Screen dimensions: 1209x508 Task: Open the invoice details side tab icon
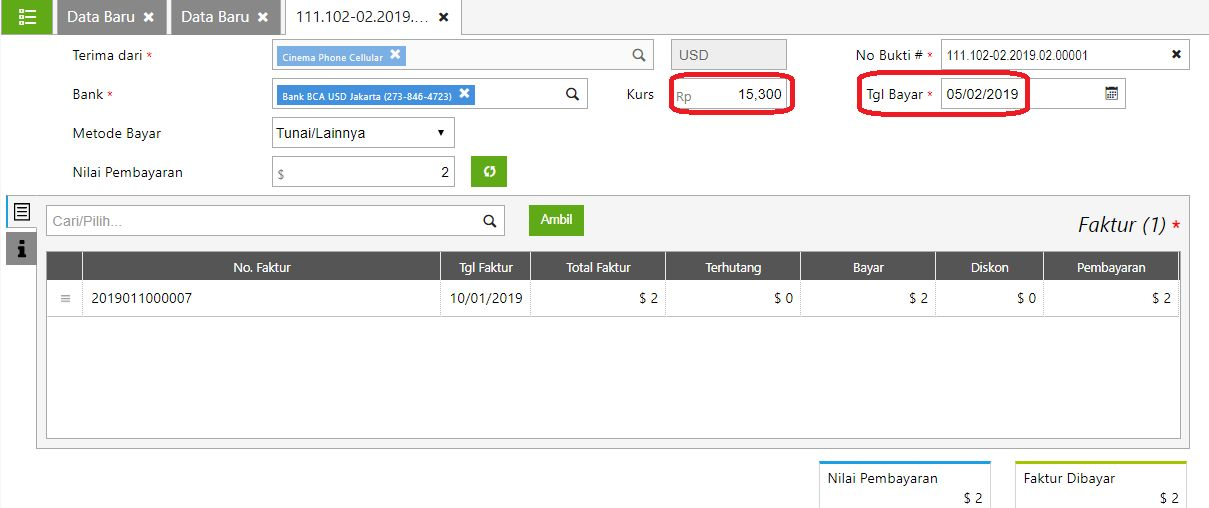(22, 212)
